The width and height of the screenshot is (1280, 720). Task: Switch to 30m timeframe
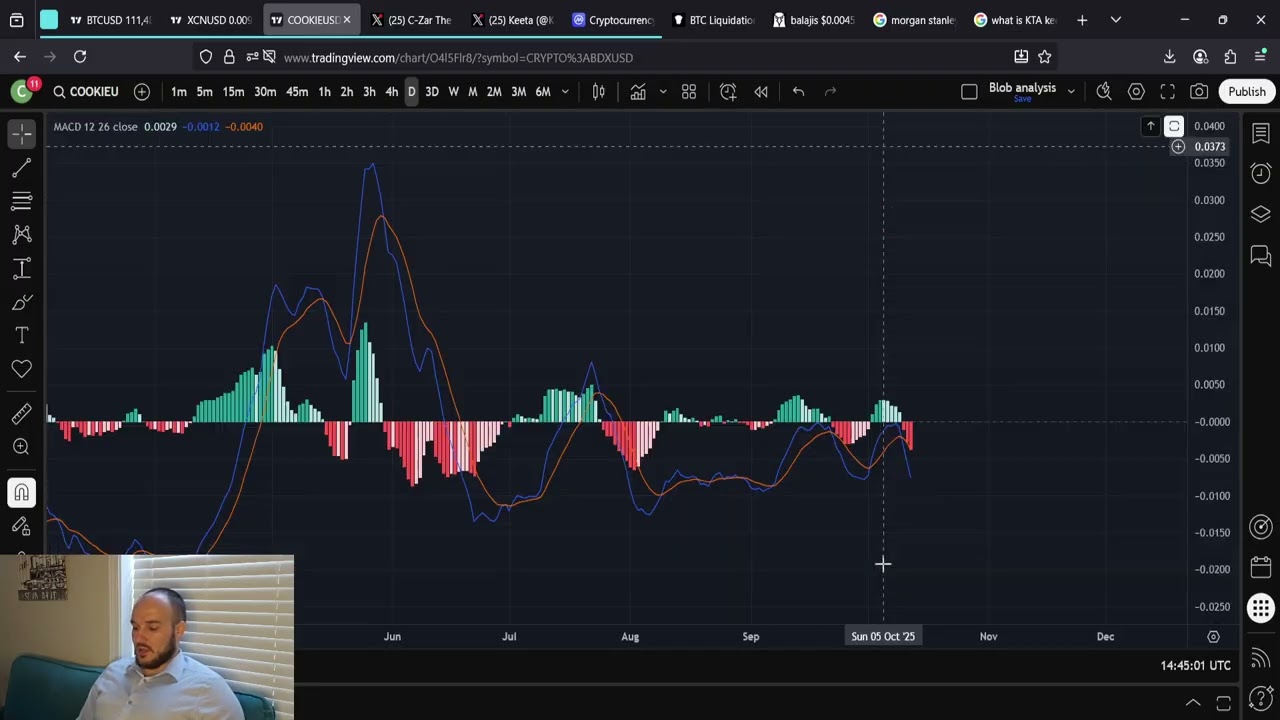[265, 92]
